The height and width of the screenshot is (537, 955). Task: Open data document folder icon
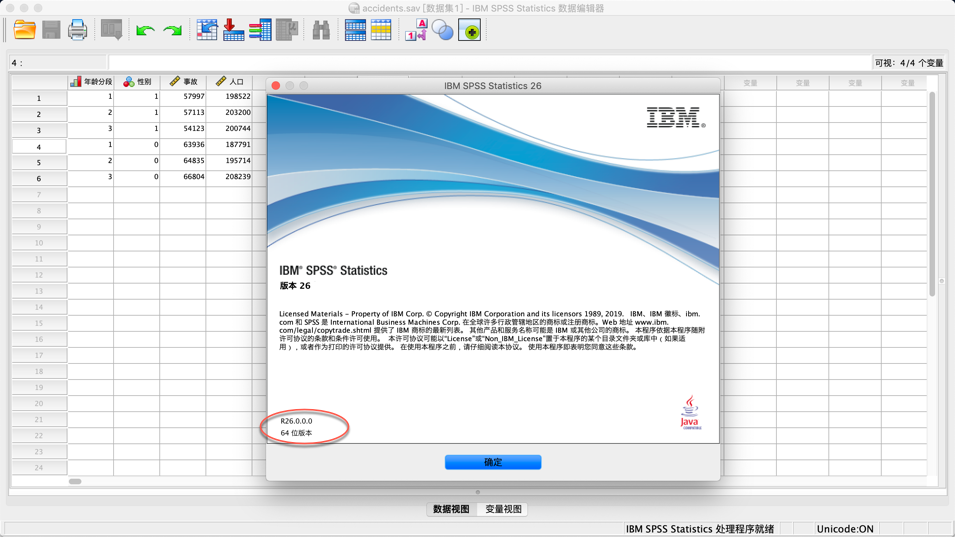(24, 30)
